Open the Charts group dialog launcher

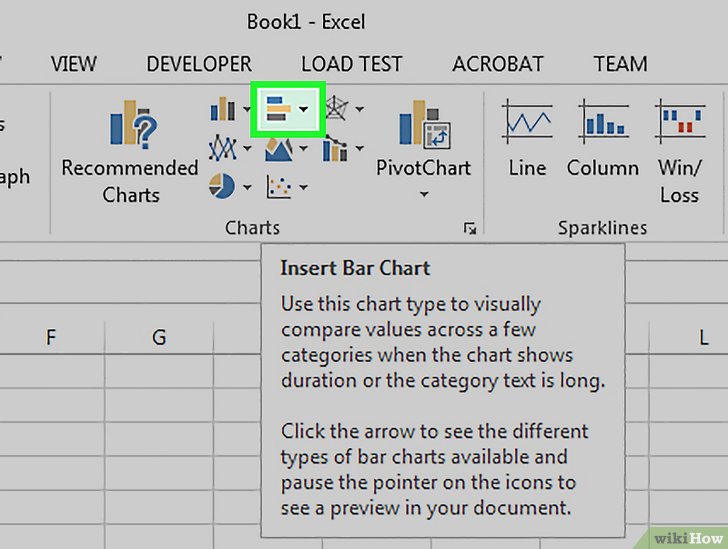470,229
